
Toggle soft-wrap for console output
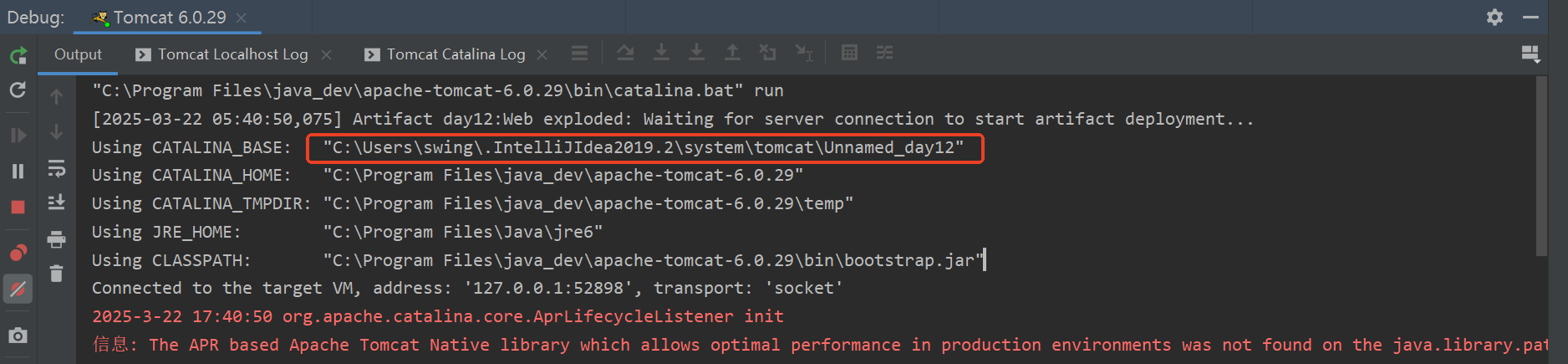pos(56,168)
